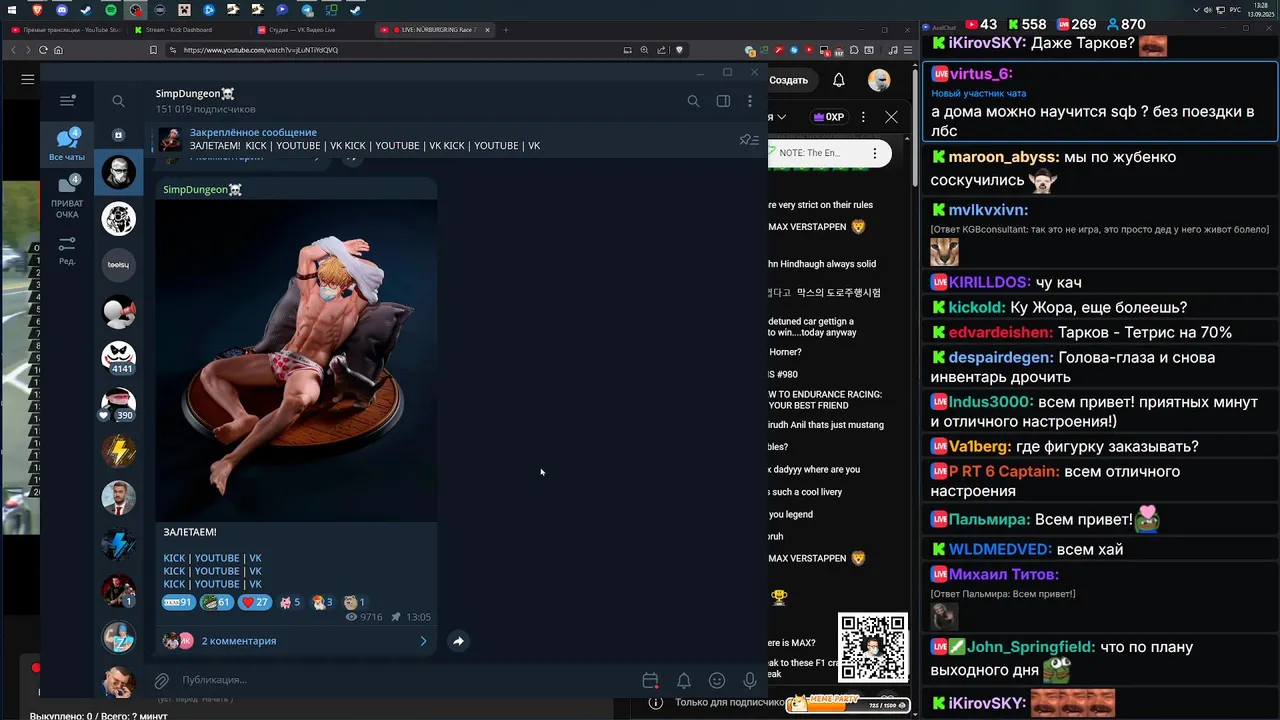The width and height of the screenshot is (1280, 720).
Task: Open the yellow lightning bolt channel
Action: 118,451
